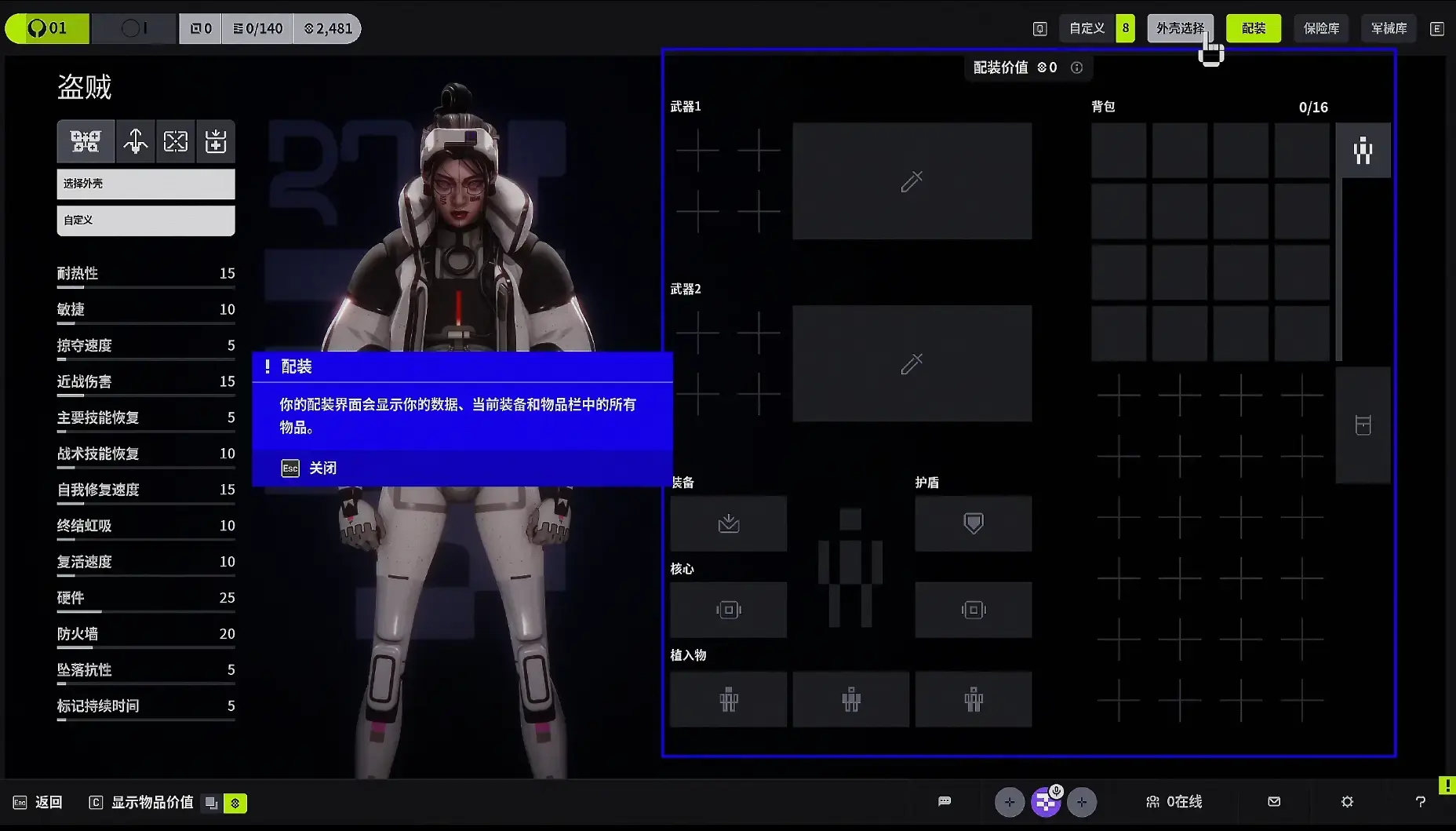Click the Q key icon beside the top tabs
1456x831 pixels.
[x=1040, y=29]
